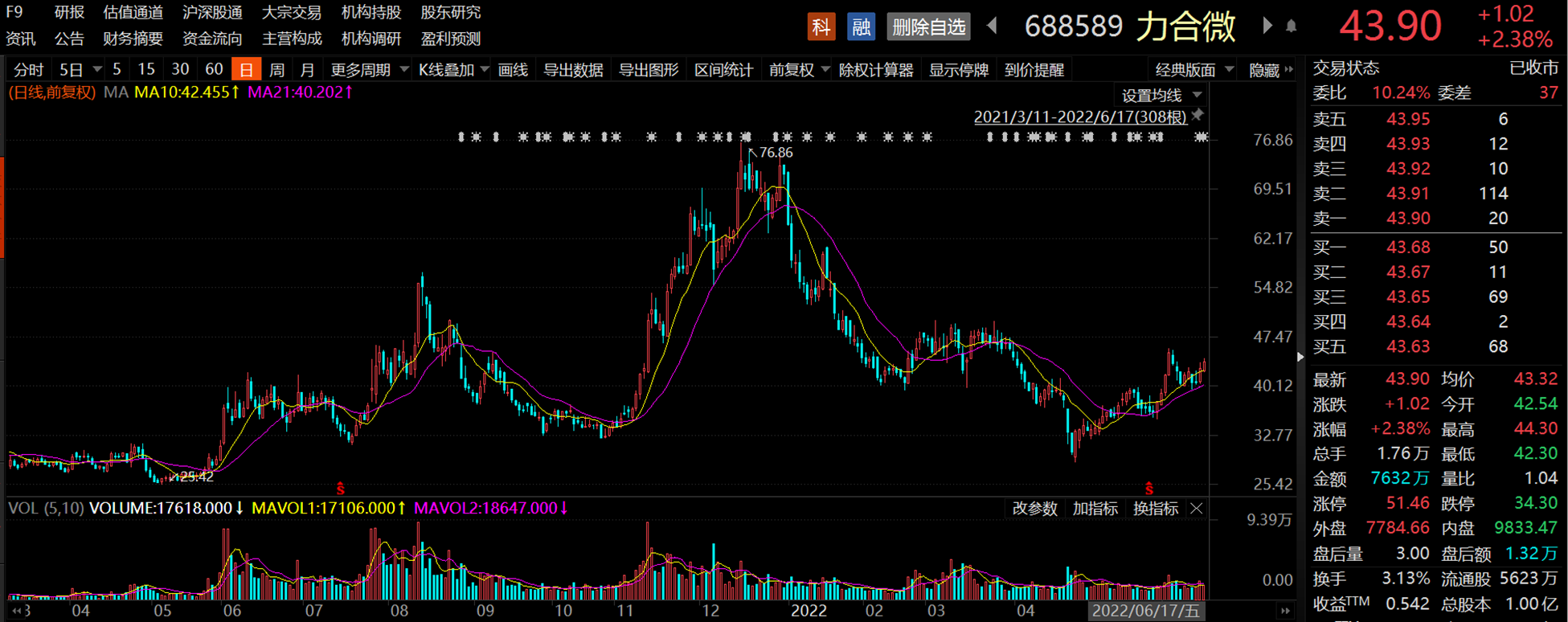Click the 科 STAR-board badge icon
Viewport: 1568px width, 622px height.
pos(821,27)
